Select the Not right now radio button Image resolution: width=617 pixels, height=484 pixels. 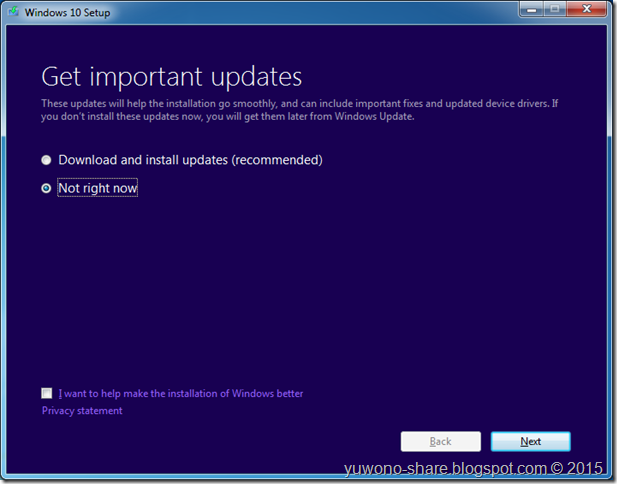(x=46, y=188)
